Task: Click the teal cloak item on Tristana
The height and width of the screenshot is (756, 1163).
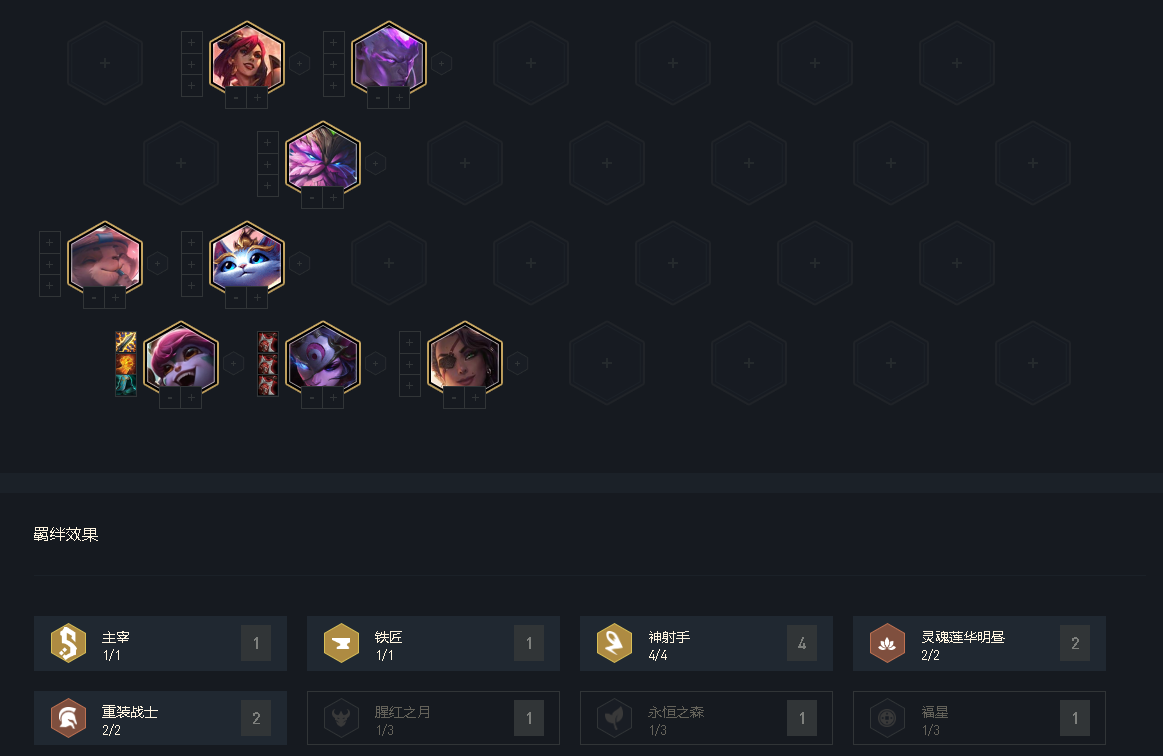Action: 126,385
